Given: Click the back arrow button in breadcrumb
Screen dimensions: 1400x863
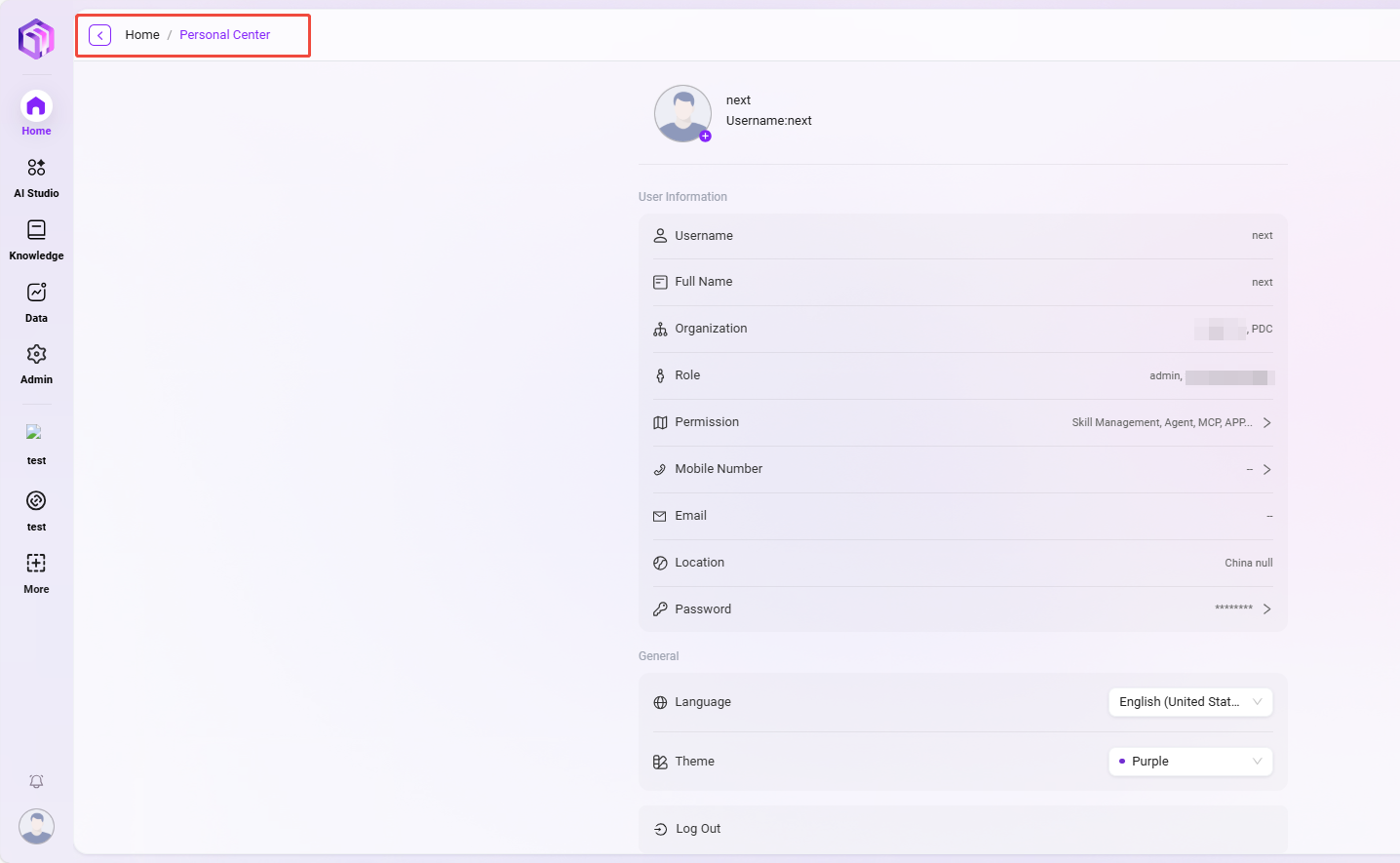Looking at the screenshot, I should click(99, 35).
